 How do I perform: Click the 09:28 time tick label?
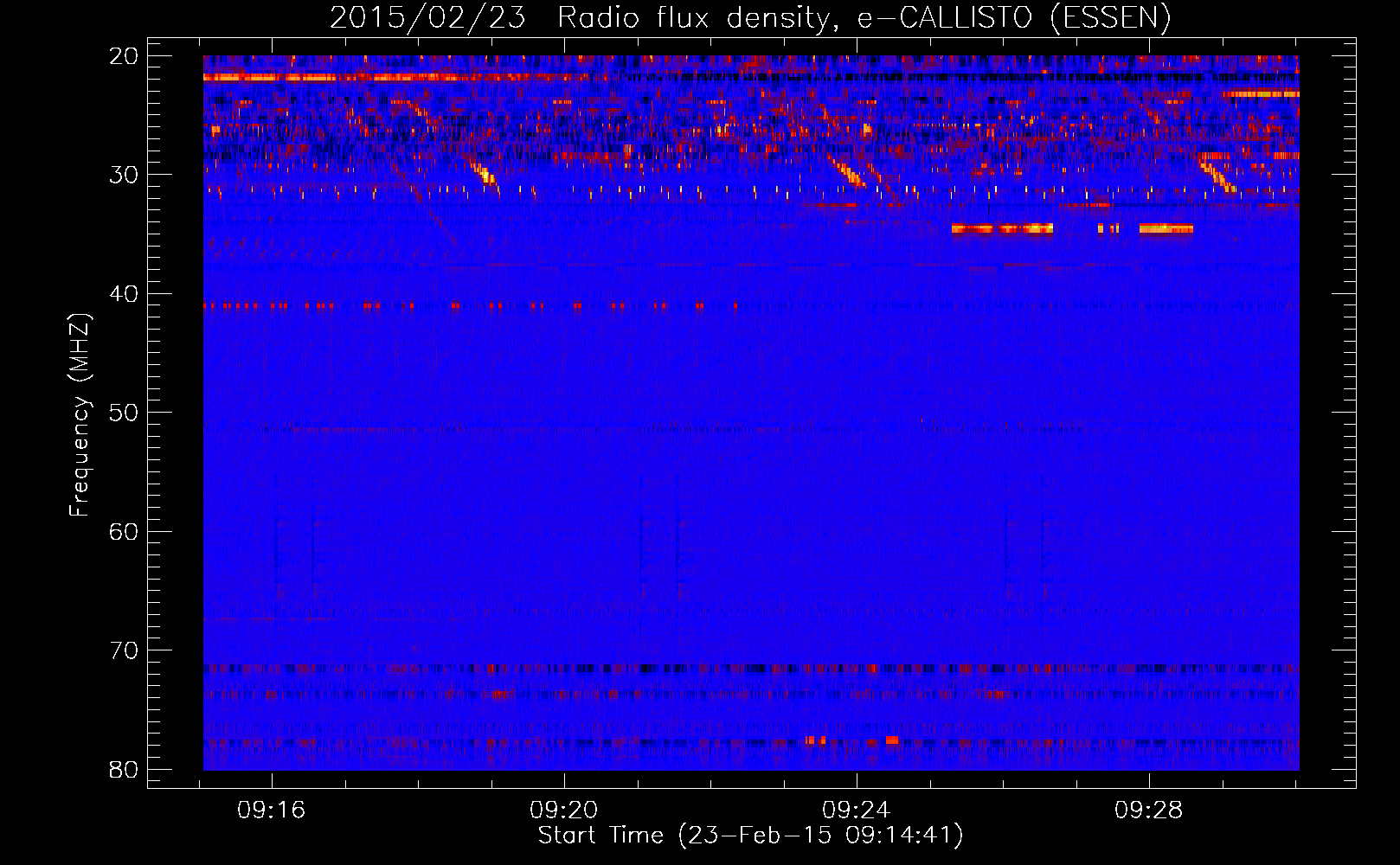coord(1149,811)
